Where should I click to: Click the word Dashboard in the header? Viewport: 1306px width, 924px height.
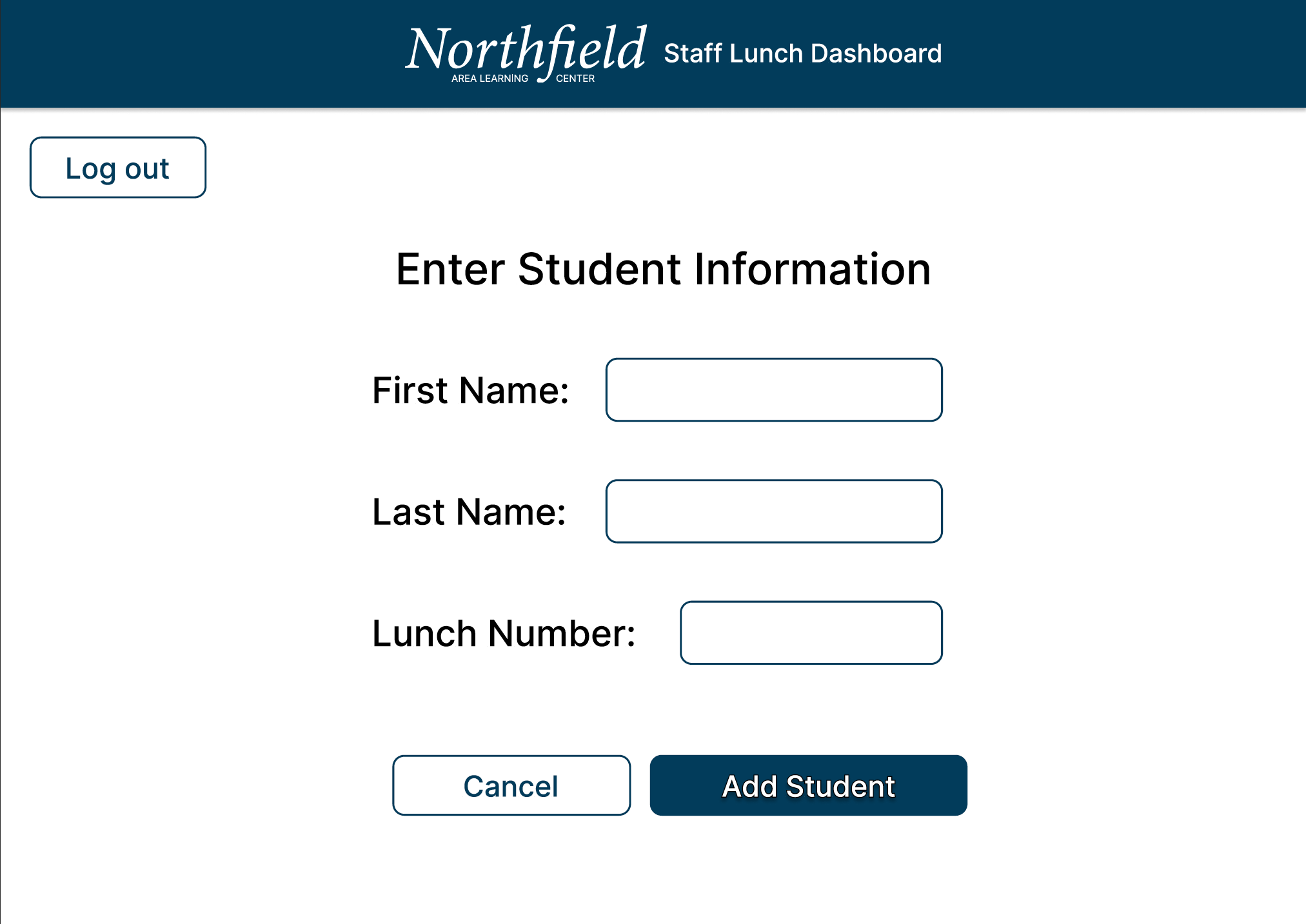tap(876, 54)
